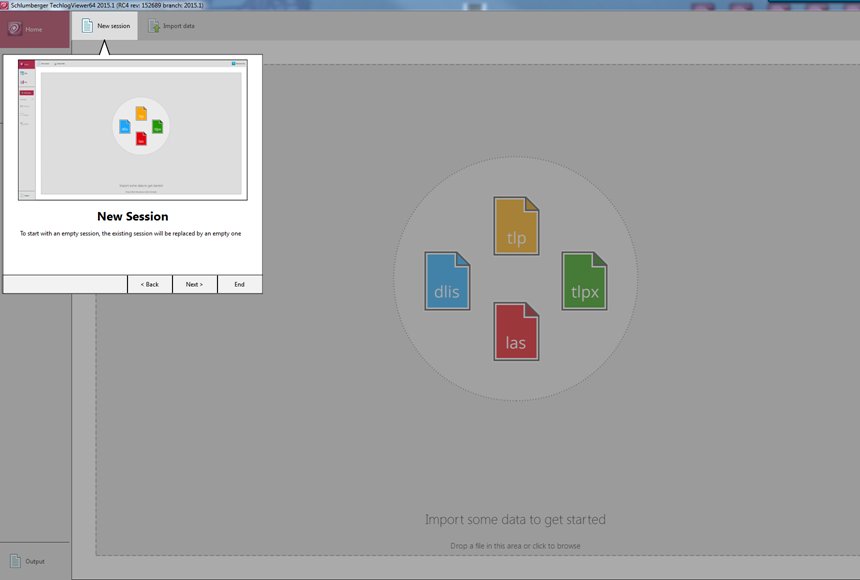This screenshot has height=580, width=860.
Task: Click the red las file icon
Action: click(x=516, y=331)
